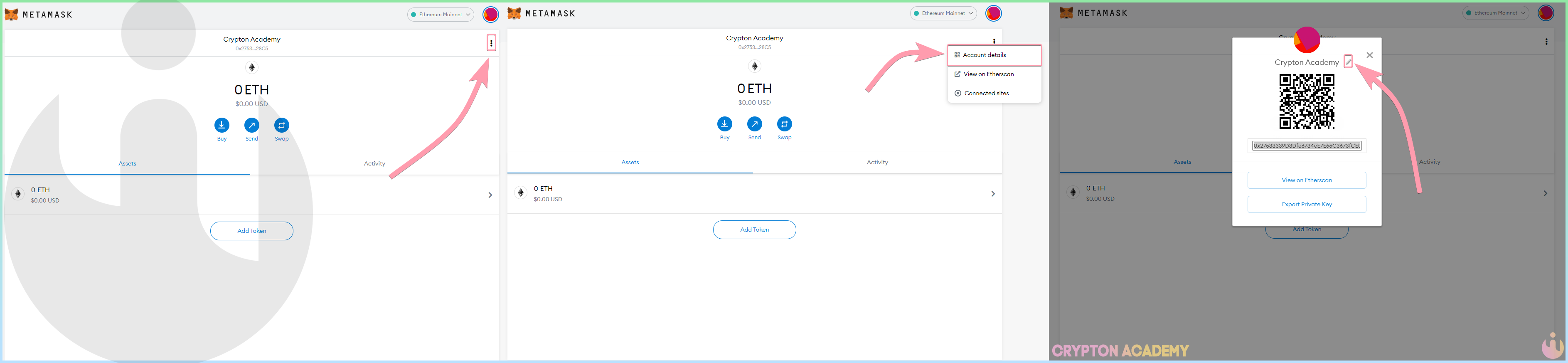
Task: Click the full wallet address field in the popup
Action: pos(1307,146)
